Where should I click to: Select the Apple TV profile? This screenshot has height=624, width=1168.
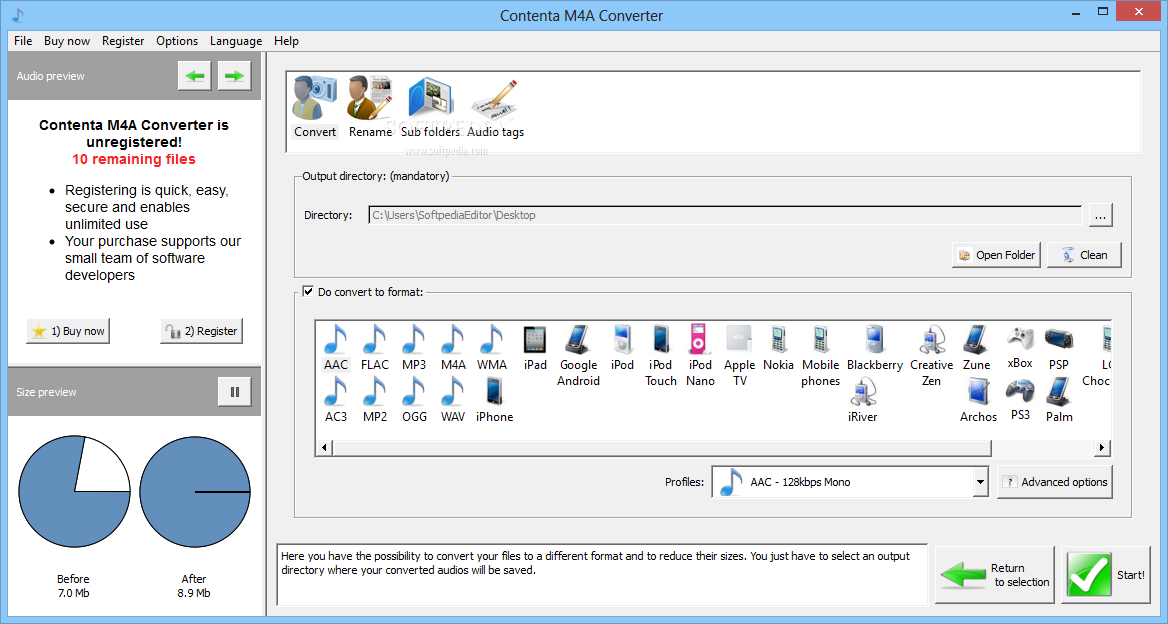(740, 356)
